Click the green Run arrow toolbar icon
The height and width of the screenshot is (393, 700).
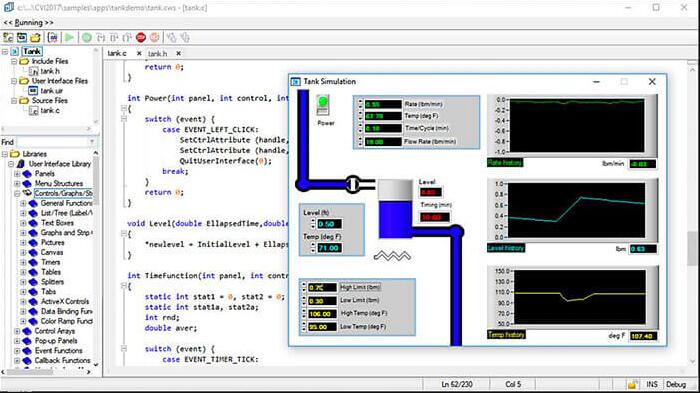pos(69,38)
